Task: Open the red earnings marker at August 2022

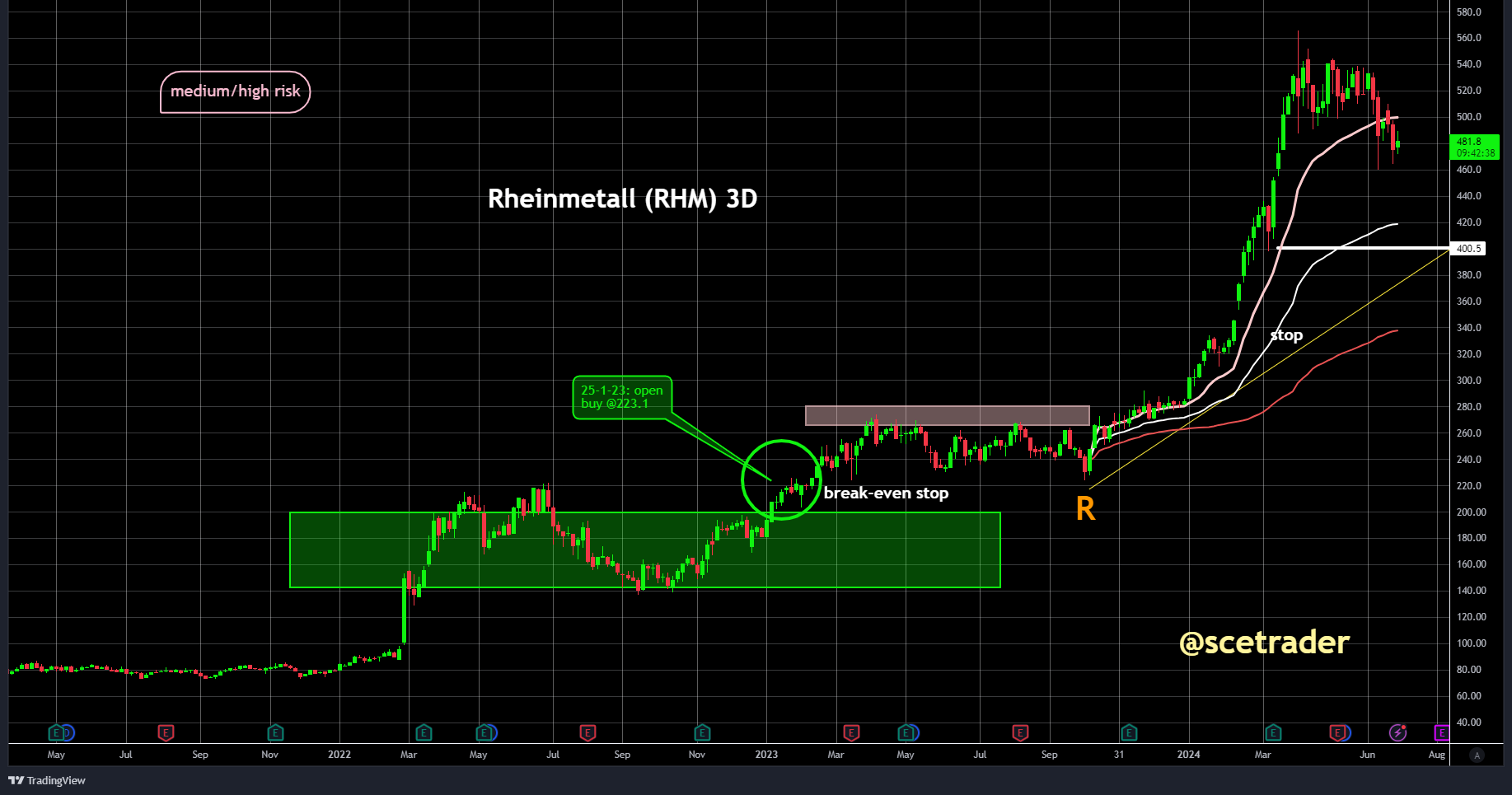Action: [x=587, y=732]
